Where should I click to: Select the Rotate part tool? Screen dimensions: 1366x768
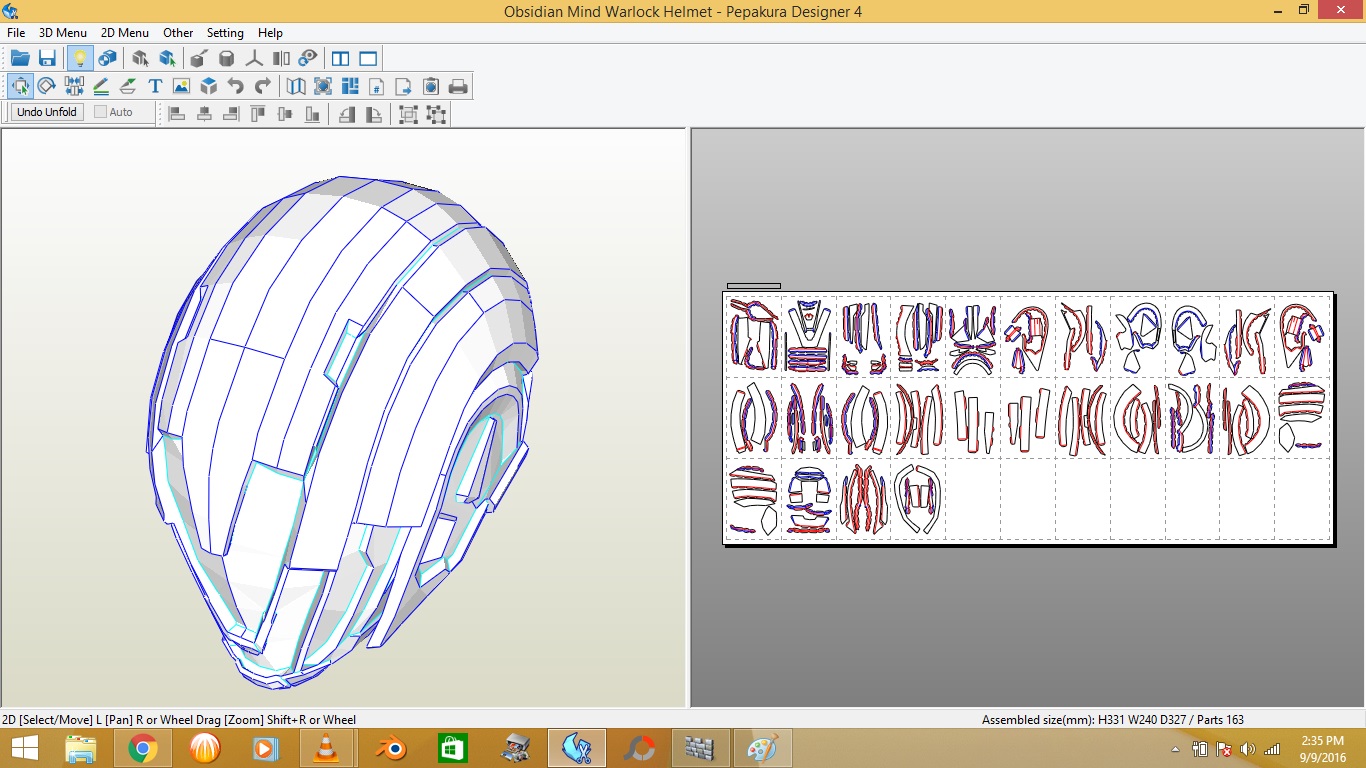pos(47,86)
